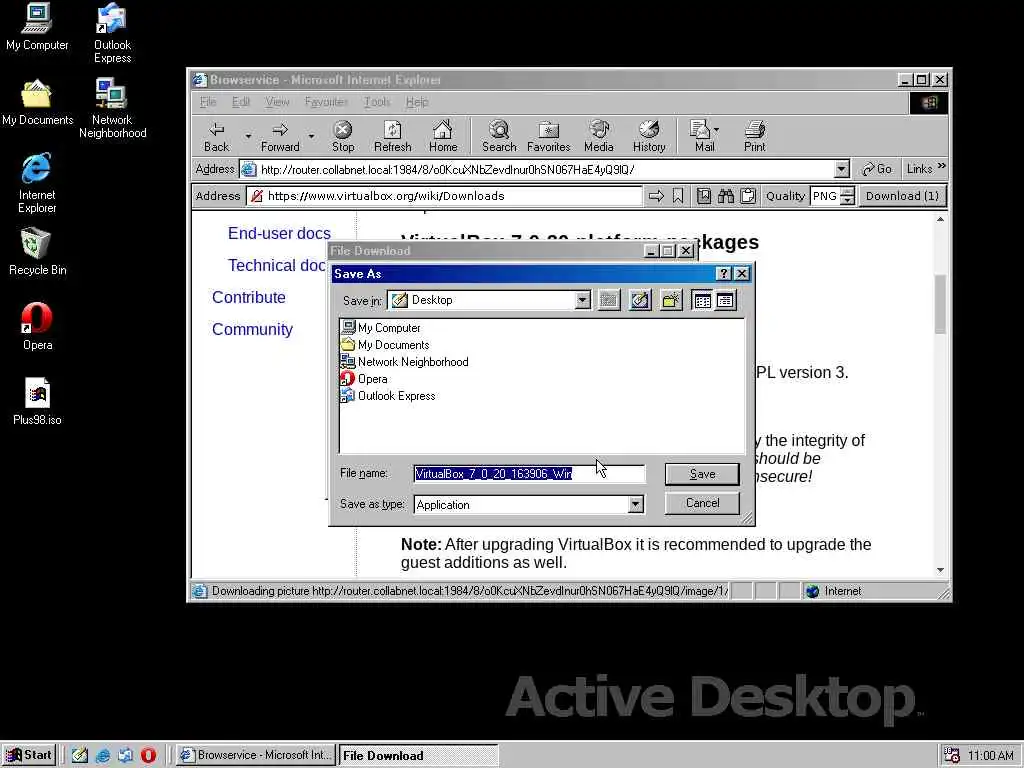
Task: Click the Quality PNG stepper arrows
Action: [847, 196]
